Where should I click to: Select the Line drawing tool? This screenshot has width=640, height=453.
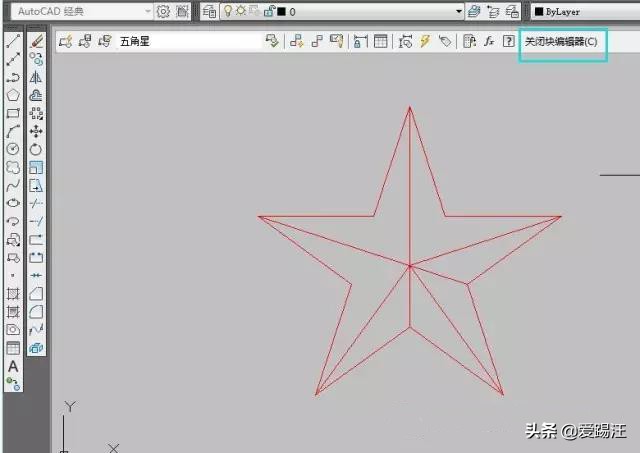[13, 41]
